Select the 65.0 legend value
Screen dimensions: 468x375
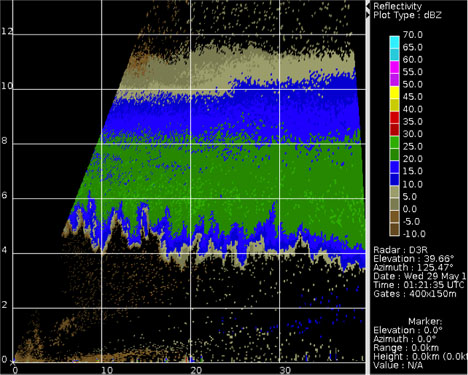[412, 47]
